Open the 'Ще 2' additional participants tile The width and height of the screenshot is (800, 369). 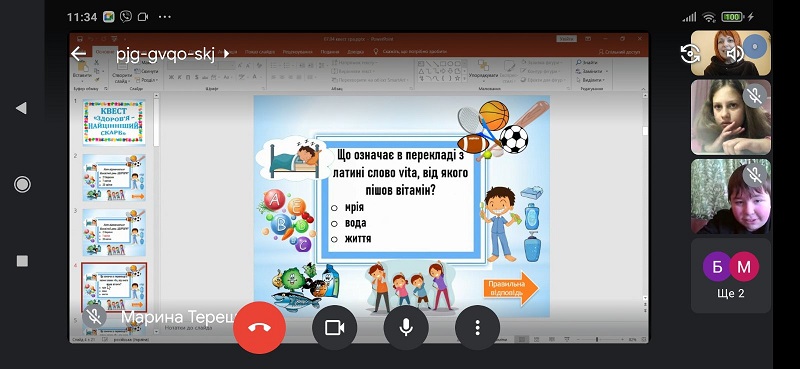[x=731, y=276]
